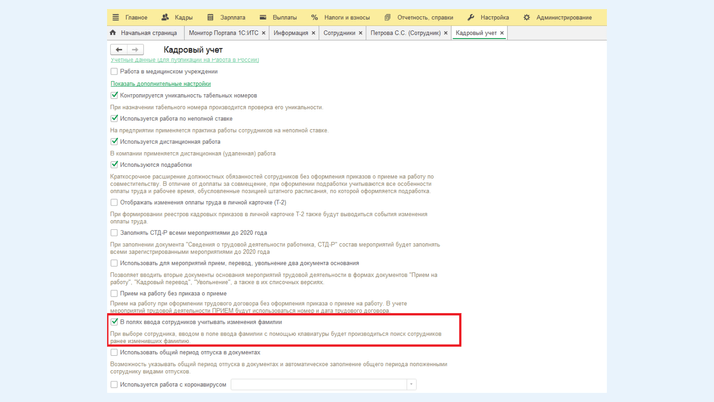Open the dropdown arrow of the коронавирус field
Screen dimensions: 714x402
[x=411, y=385]
